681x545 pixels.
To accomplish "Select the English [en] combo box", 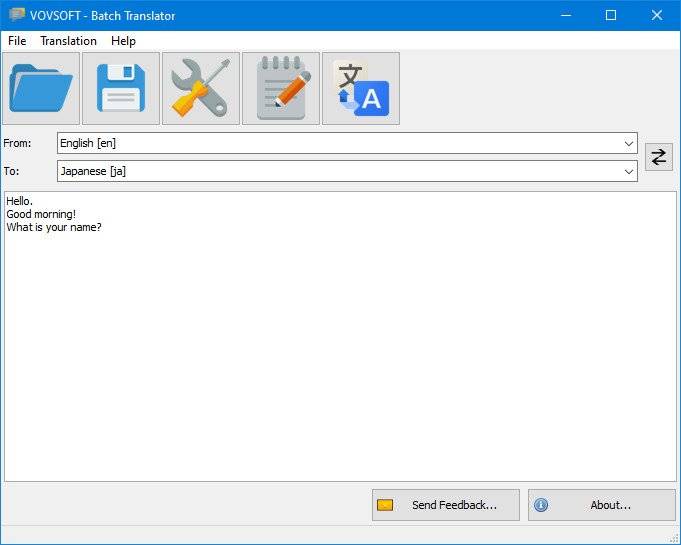I will click(x=347, y=143).
